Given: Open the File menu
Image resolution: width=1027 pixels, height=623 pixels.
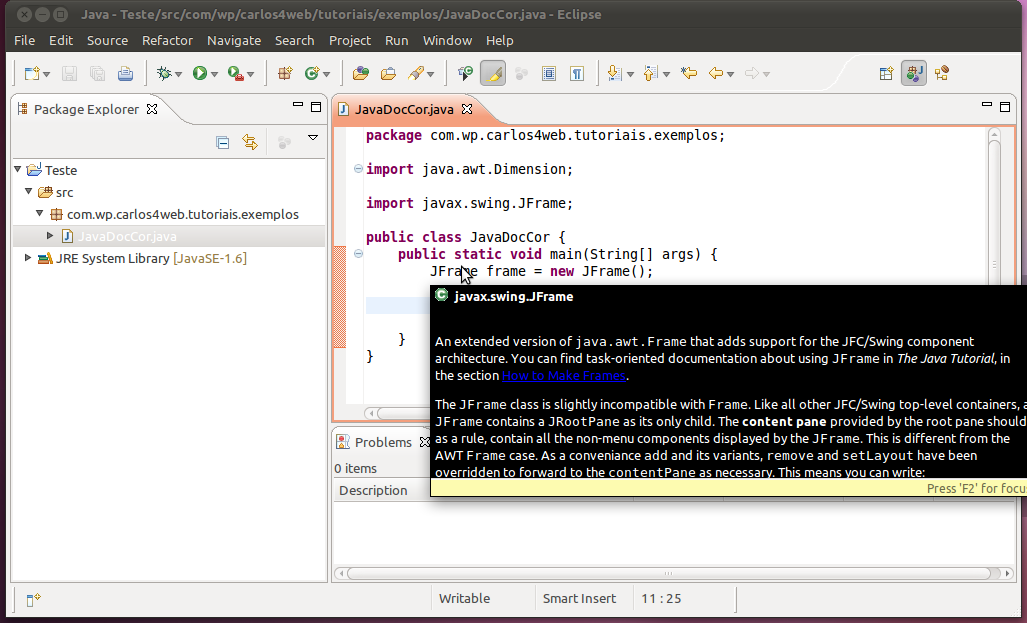Looking at the screenshot, I should coord(25,41).
